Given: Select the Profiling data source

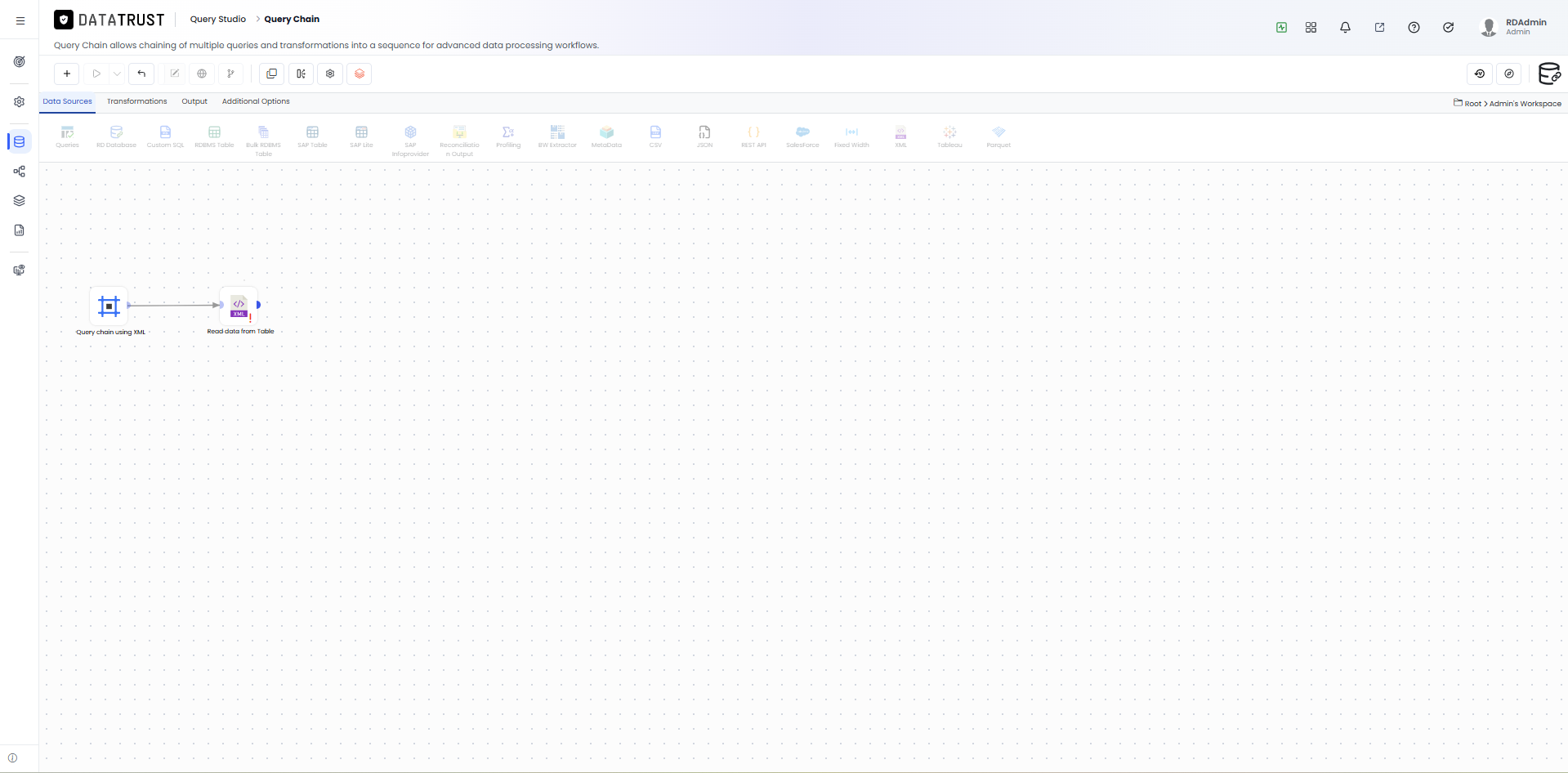Looking at the screenshot, I should [508, 136].
